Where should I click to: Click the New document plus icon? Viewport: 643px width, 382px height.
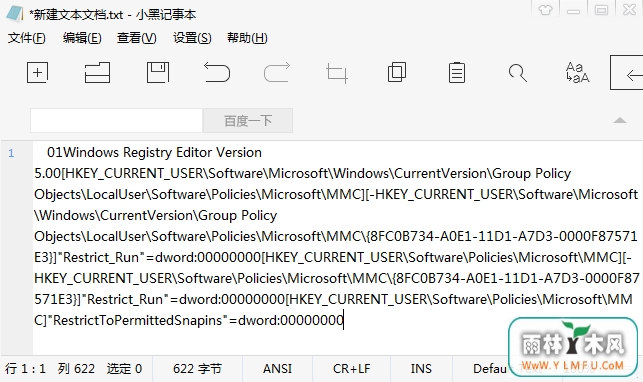tap(37, 73)
